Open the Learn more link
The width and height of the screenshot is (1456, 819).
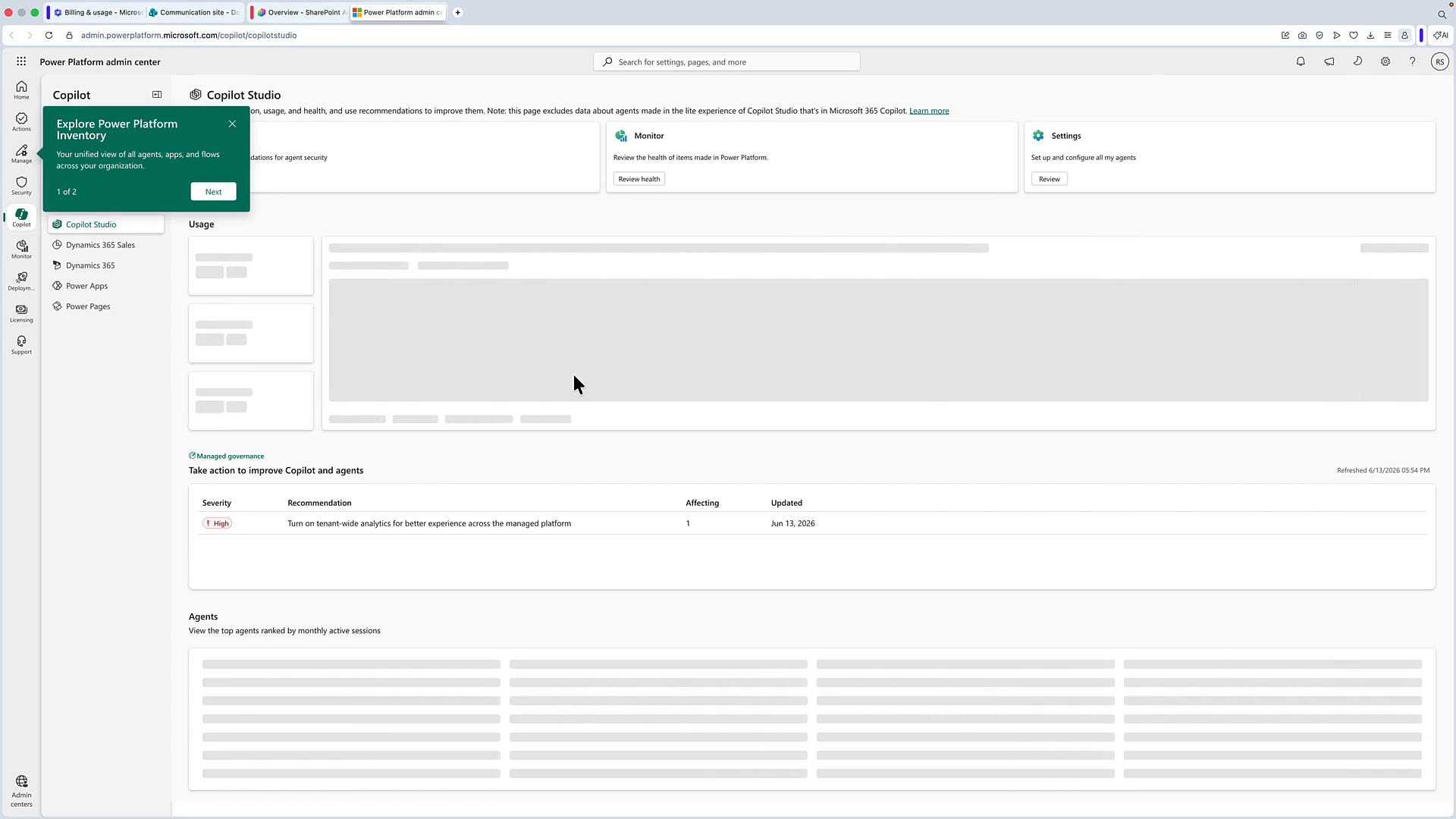point(929,111)
